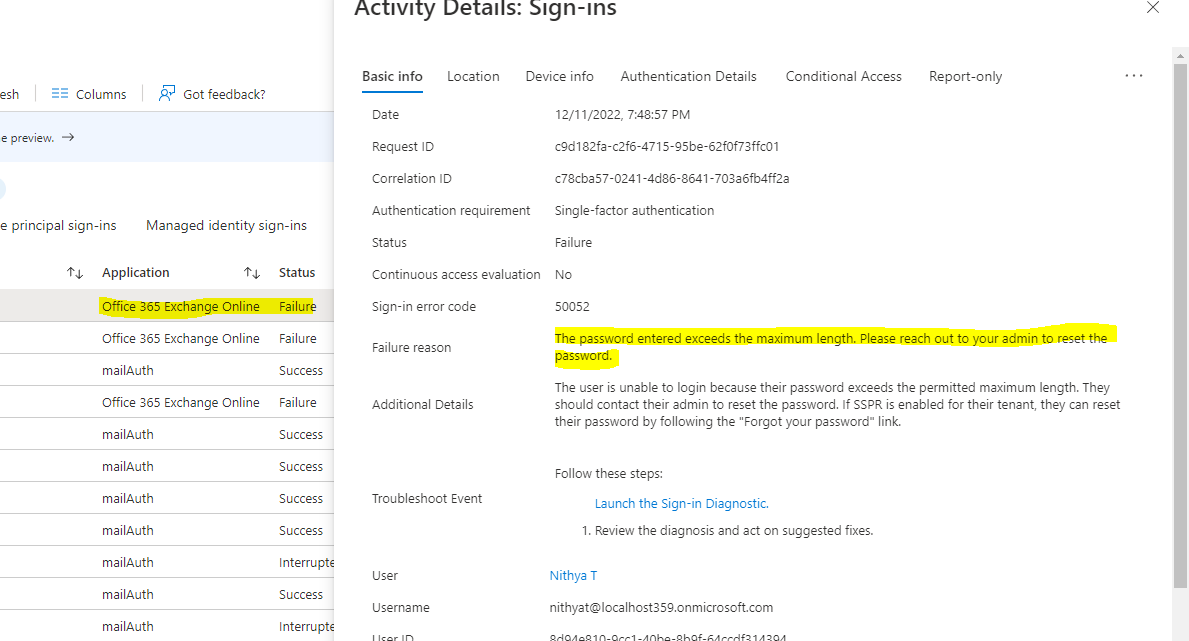Open user Nithya T profile link

[x=573, y=576]
